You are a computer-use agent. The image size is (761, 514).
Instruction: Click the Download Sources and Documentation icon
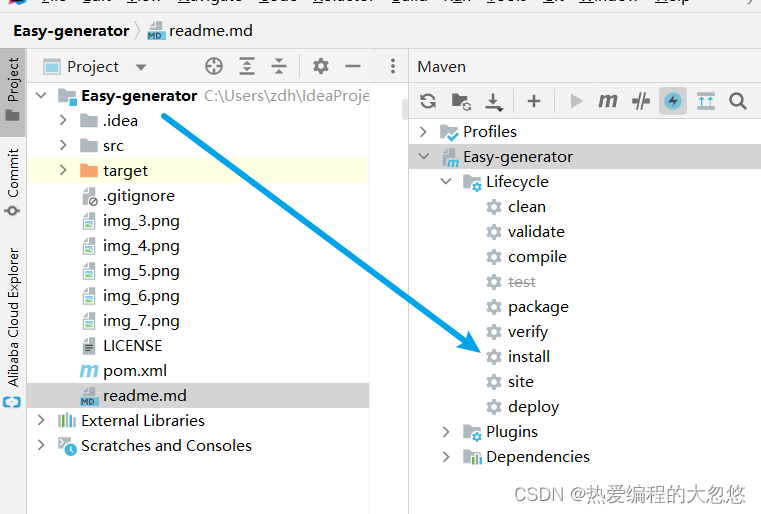point(494,101)
